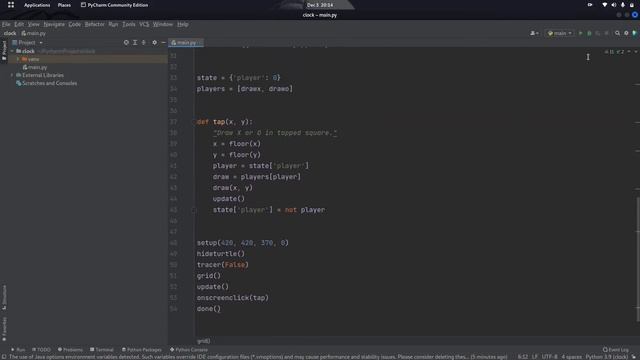Open the Window menu
The height and width of the screenshot is (360, 640).
(163, 24)
